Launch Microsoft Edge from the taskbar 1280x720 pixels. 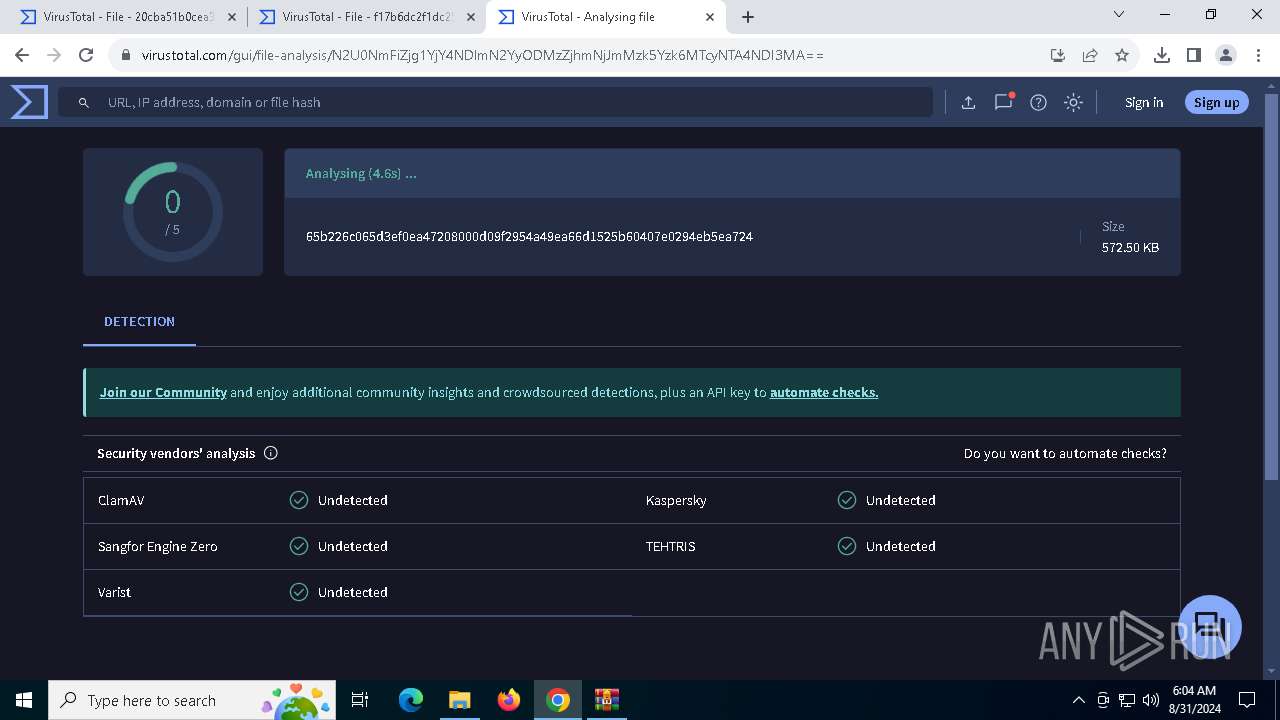click(411, 700)
